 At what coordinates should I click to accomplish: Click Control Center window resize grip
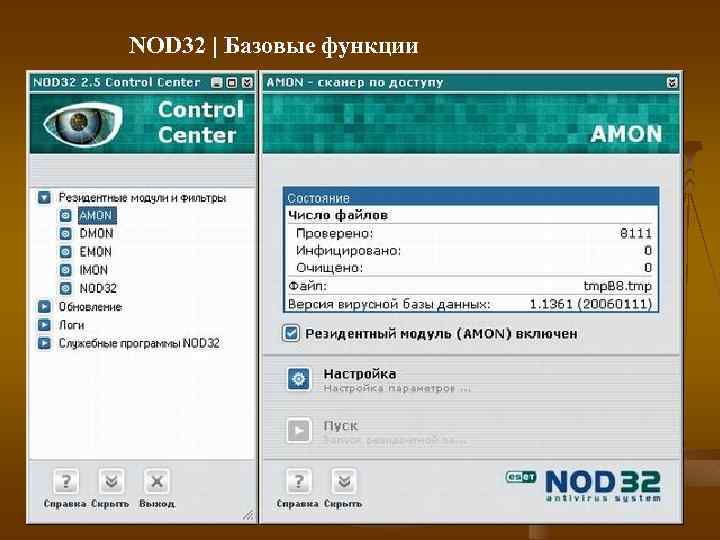click(x=248, y=515)
